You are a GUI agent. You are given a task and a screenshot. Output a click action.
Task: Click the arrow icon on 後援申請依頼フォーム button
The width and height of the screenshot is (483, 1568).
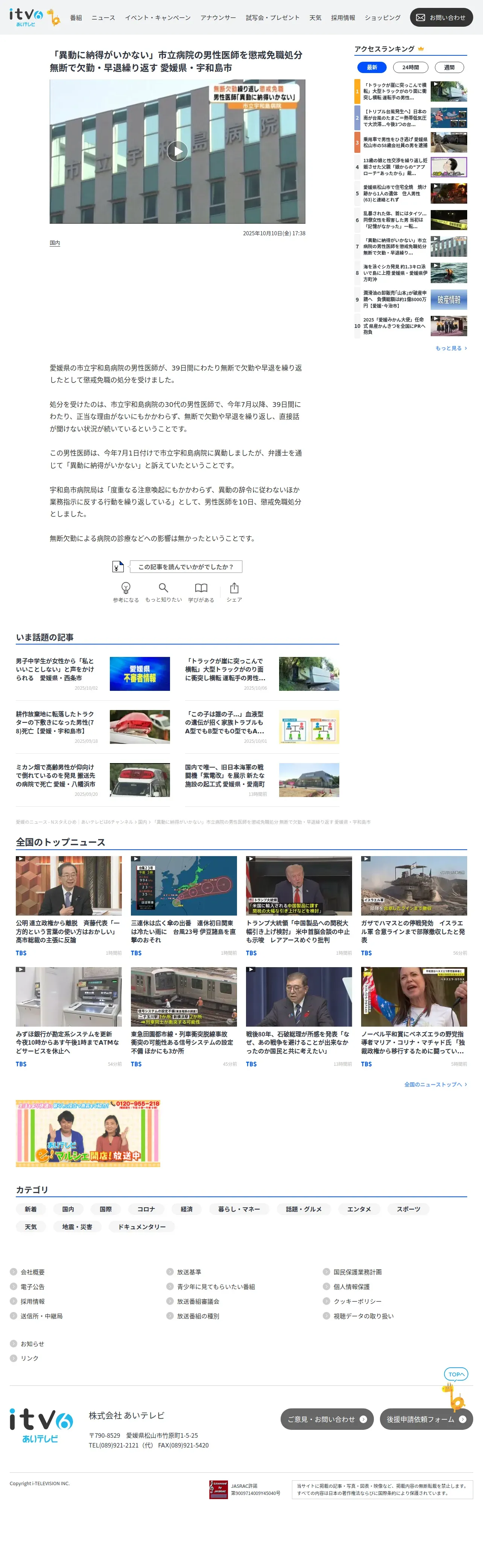[x=462, y=1419]
